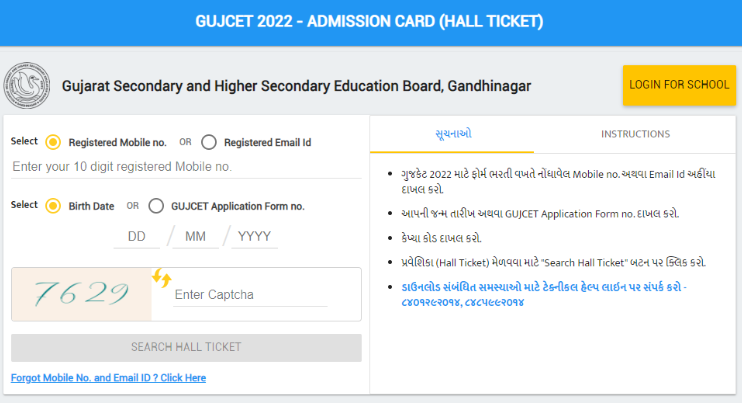Focus the Enter Captcha text field

pos(250,295)
